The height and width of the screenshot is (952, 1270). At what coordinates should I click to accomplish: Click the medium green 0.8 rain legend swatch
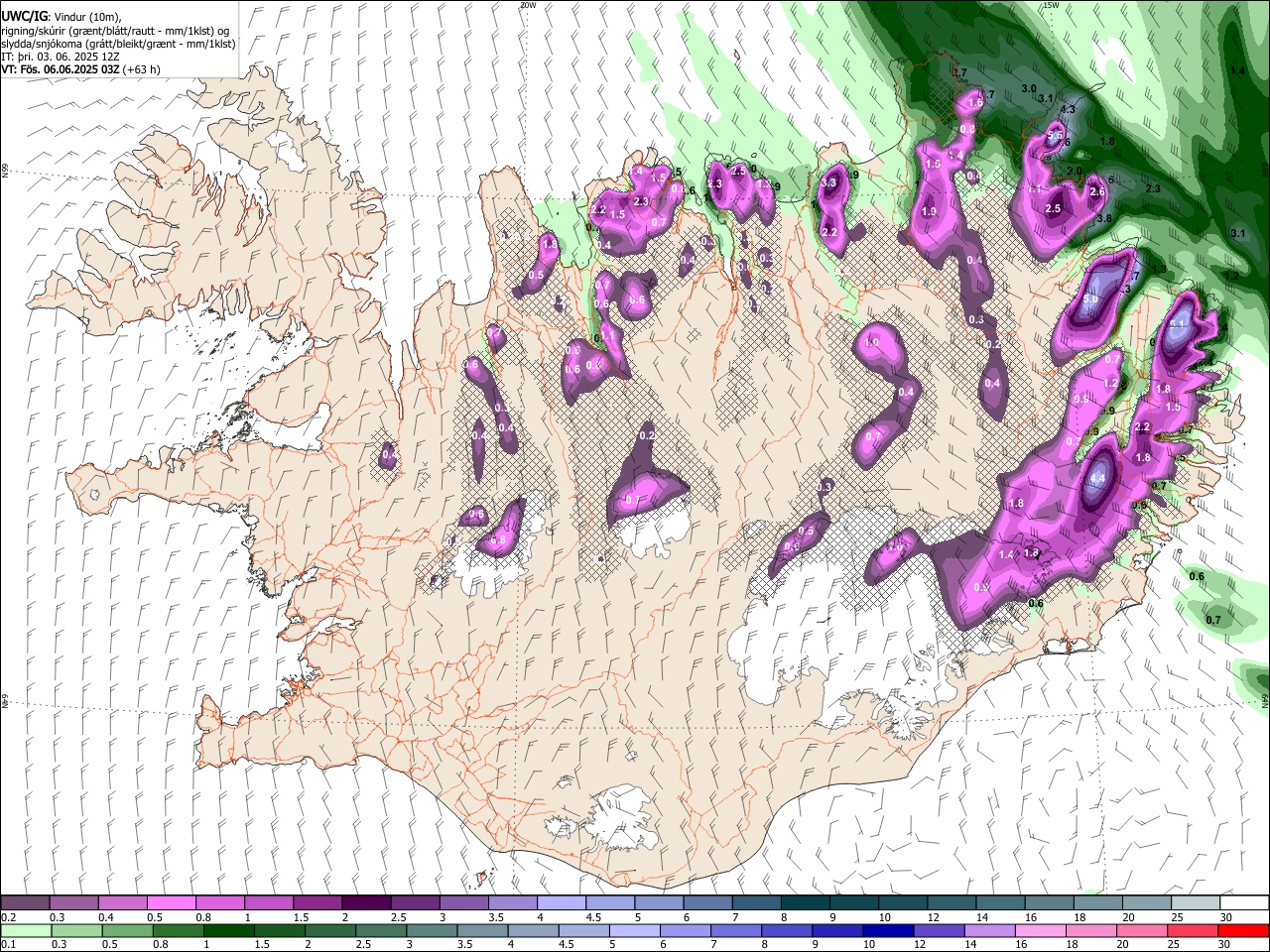(178, 931)
